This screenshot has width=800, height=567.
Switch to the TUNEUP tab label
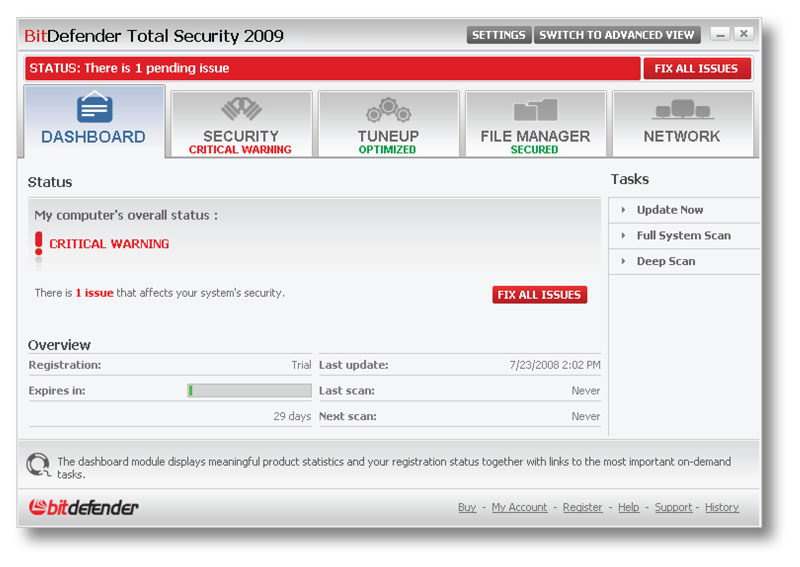click(x=388, y=136)
